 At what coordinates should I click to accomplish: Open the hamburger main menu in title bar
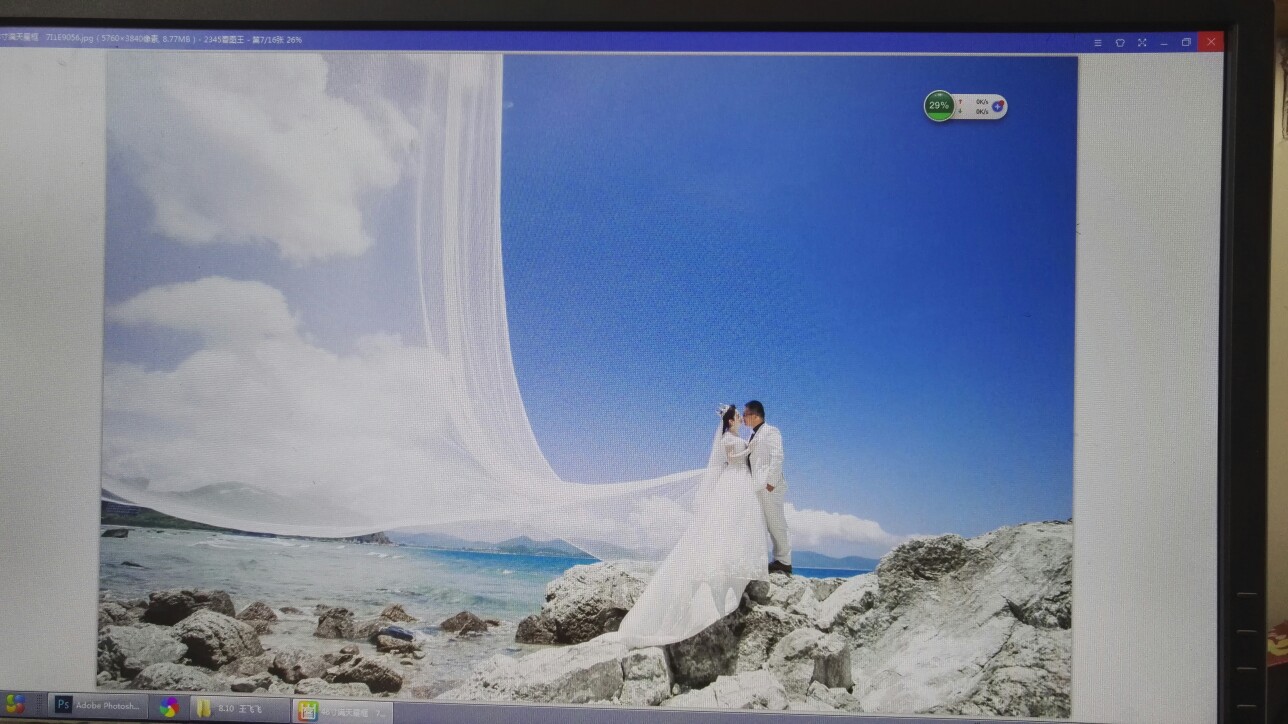click(1097, 42)
